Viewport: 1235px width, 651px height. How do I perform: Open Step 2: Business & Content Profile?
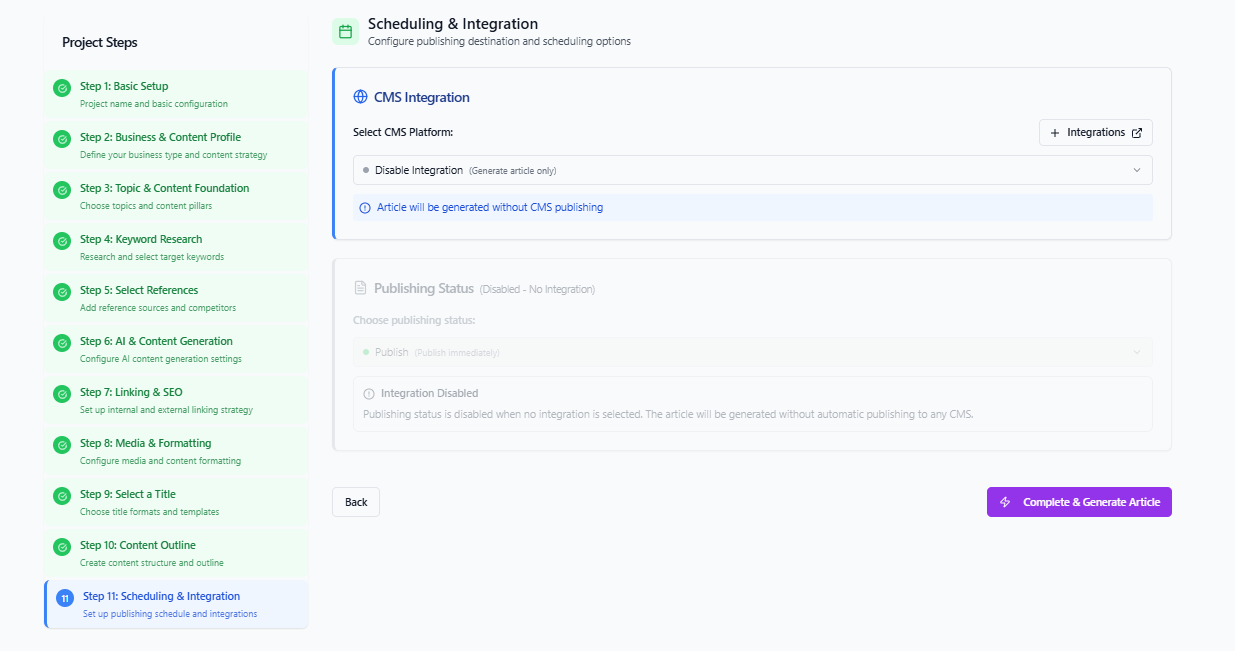coord(176,145)
